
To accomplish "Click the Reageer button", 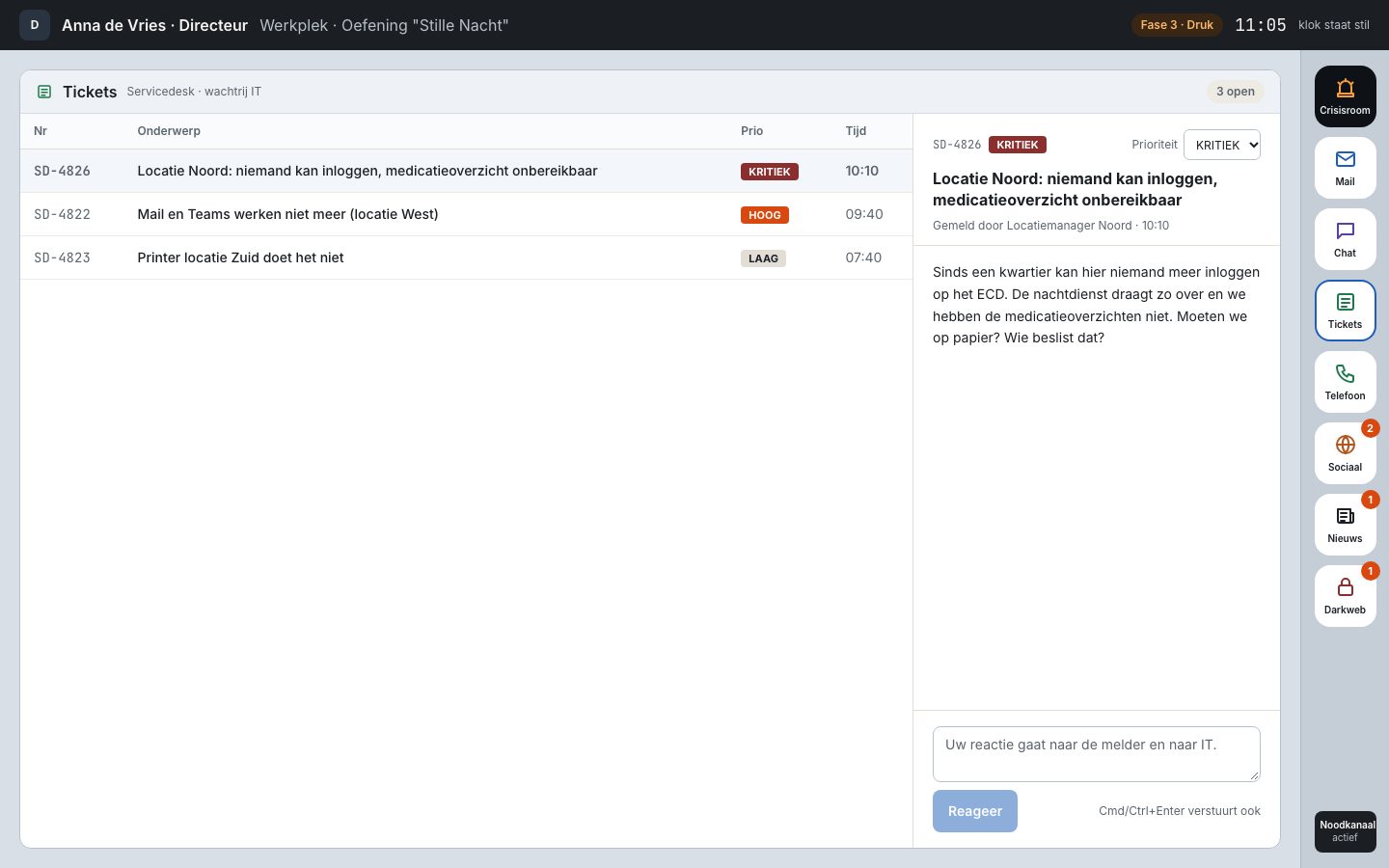I will click(975, 811).
